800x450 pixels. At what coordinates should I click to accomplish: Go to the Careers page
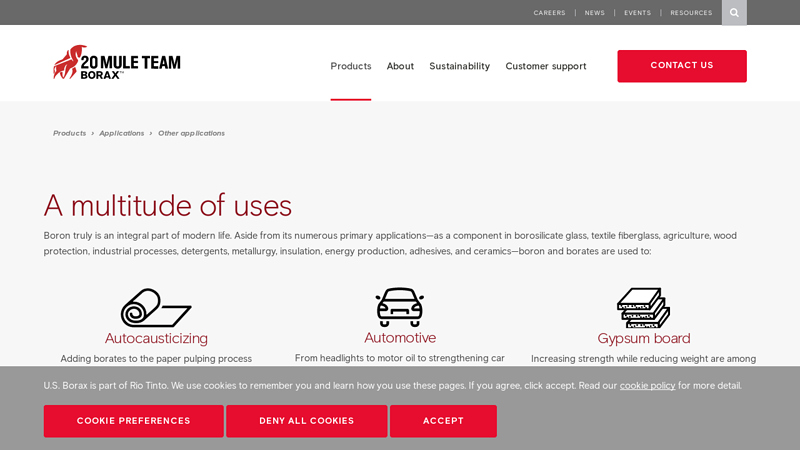[x=549, y=13]
